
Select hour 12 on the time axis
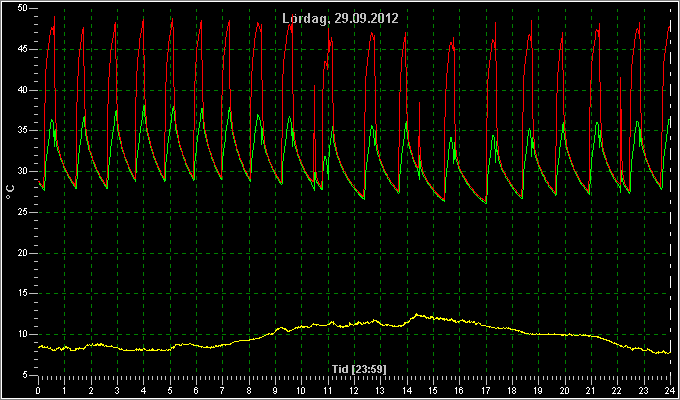pos(354,390)
